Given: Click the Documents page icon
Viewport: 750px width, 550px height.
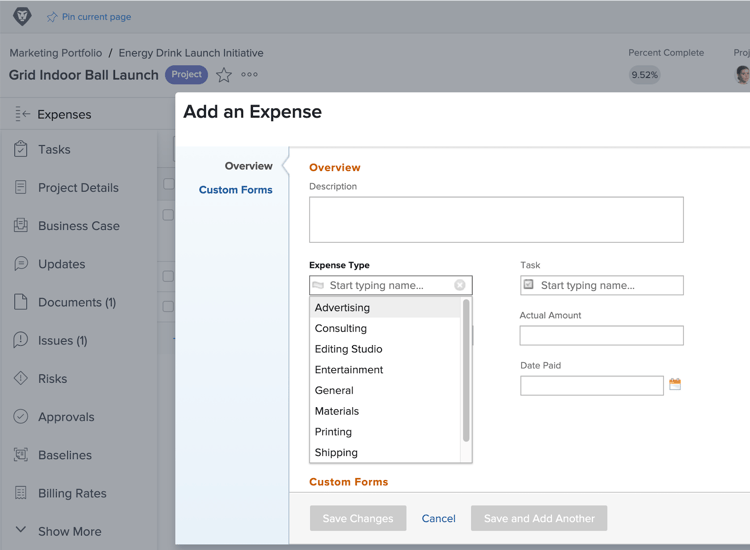Looking at the screenshot, I should click(x=21, y=302).
